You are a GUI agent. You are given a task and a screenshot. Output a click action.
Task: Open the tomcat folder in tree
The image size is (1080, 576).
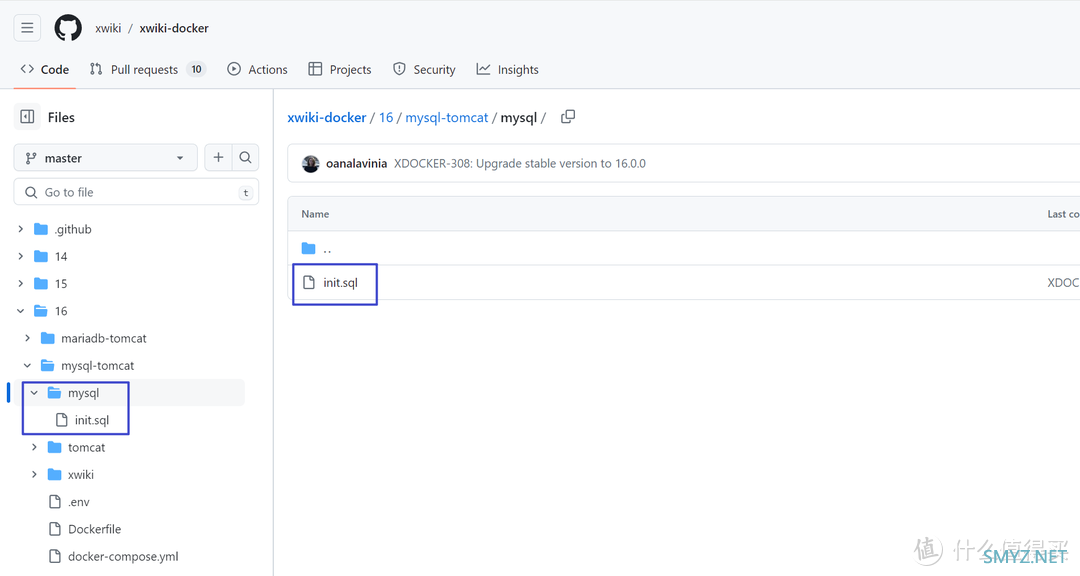tap(87, 447)
